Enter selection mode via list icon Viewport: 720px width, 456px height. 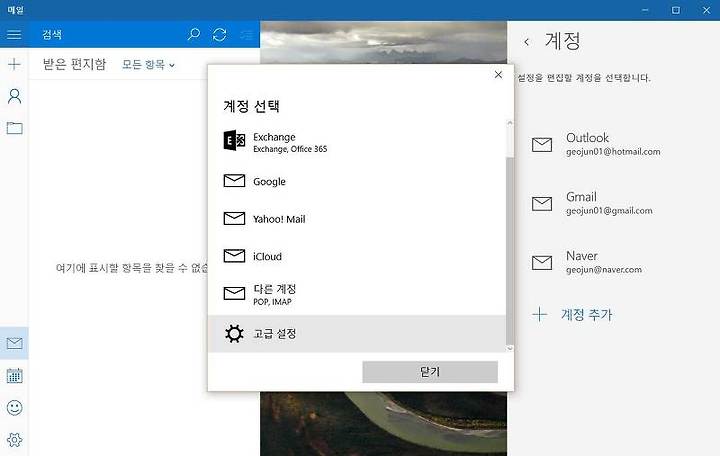247,34
